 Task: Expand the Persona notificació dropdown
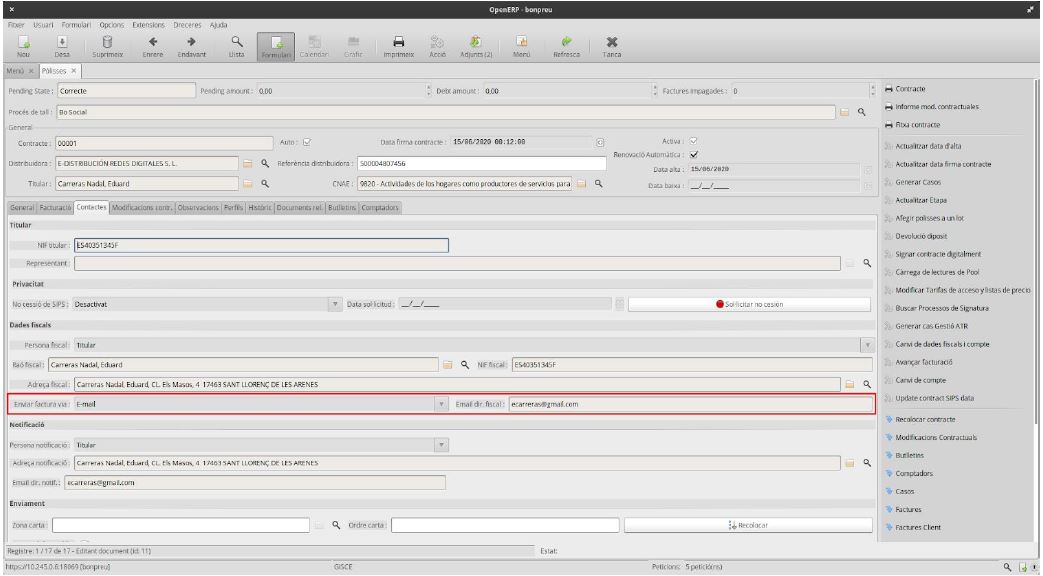pos(439,444)
